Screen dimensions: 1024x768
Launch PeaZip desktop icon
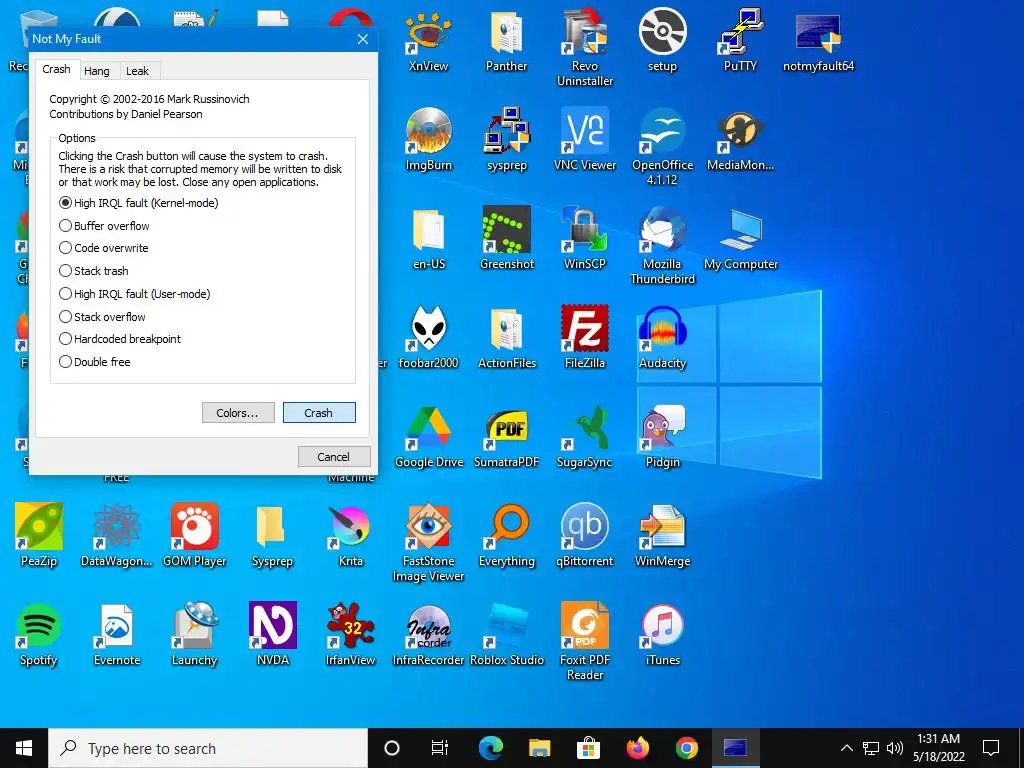click(39, 536)
